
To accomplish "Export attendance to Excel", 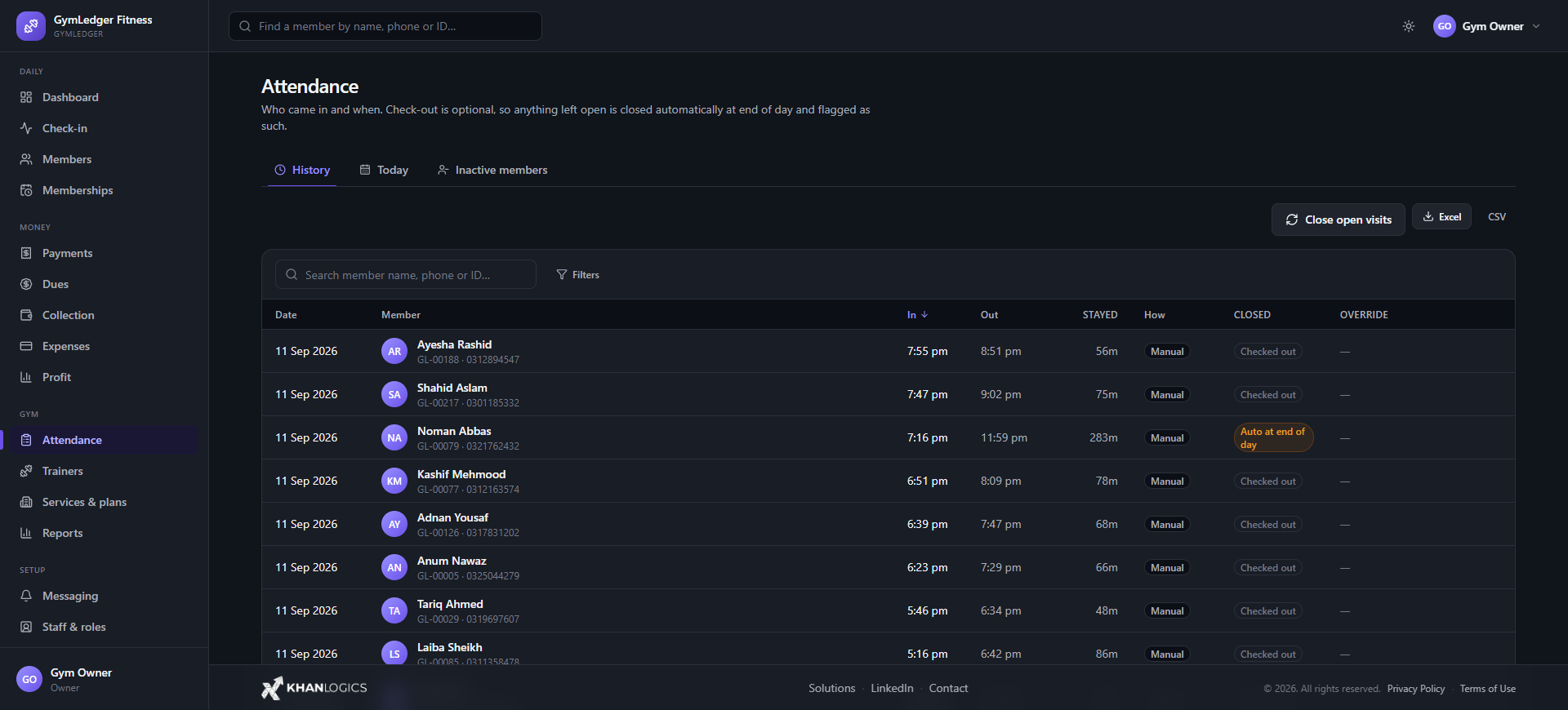I will 1442,216.
